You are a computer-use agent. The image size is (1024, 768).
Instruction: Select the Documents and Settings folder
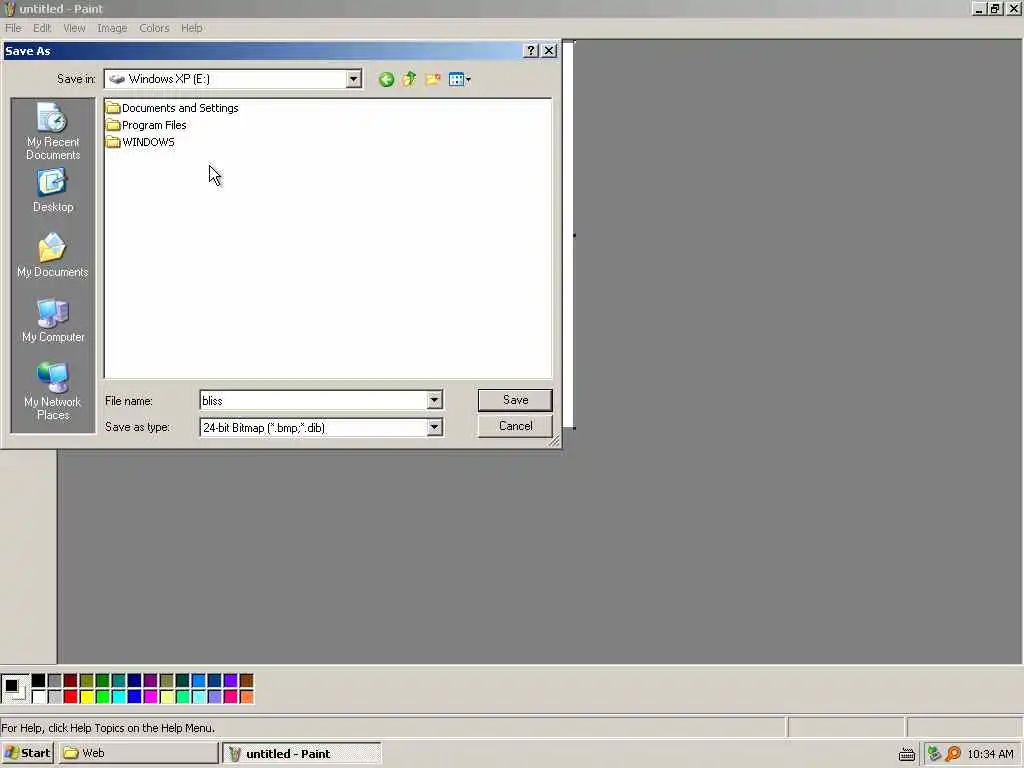pos(172,108)
